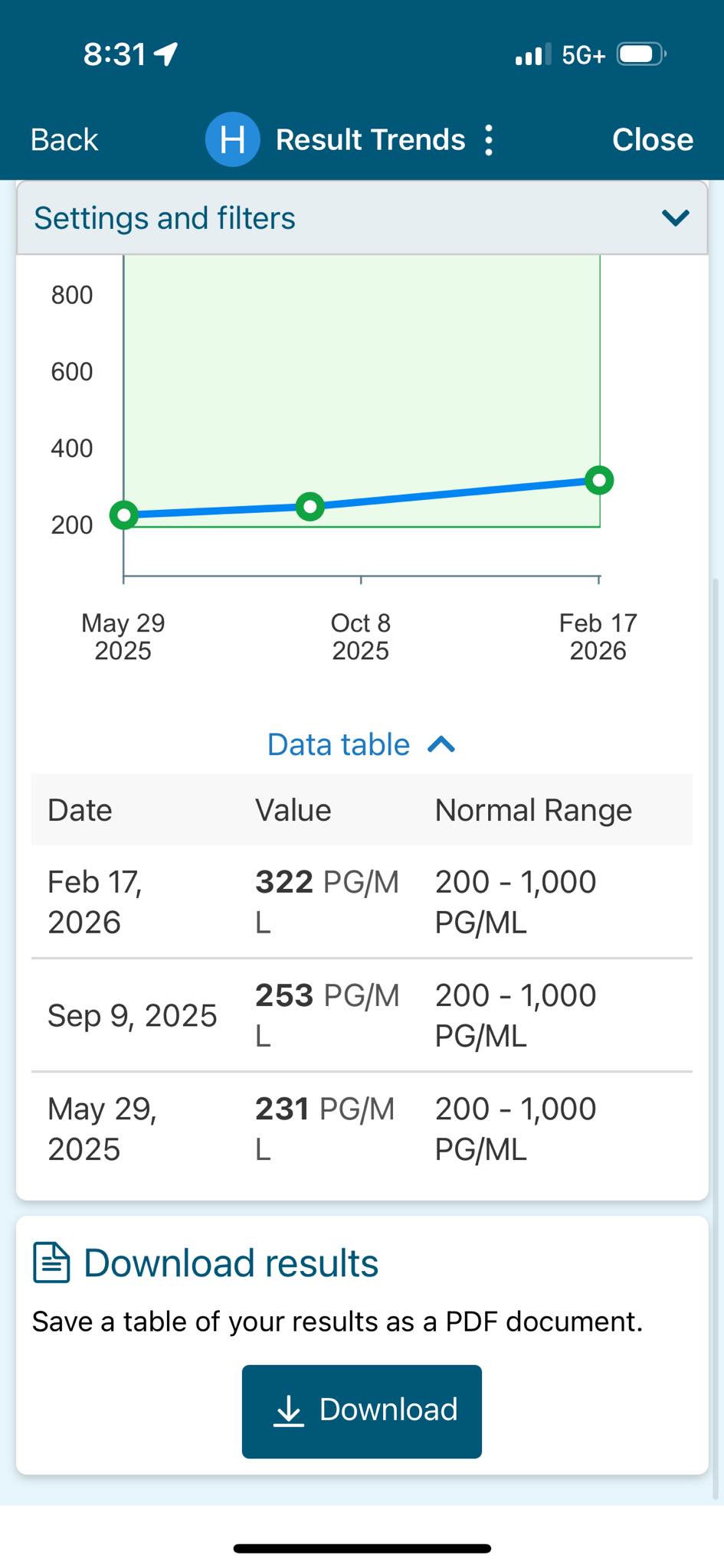Go Back to the previous screen
724x1568 pixels.
click(64, 140)
